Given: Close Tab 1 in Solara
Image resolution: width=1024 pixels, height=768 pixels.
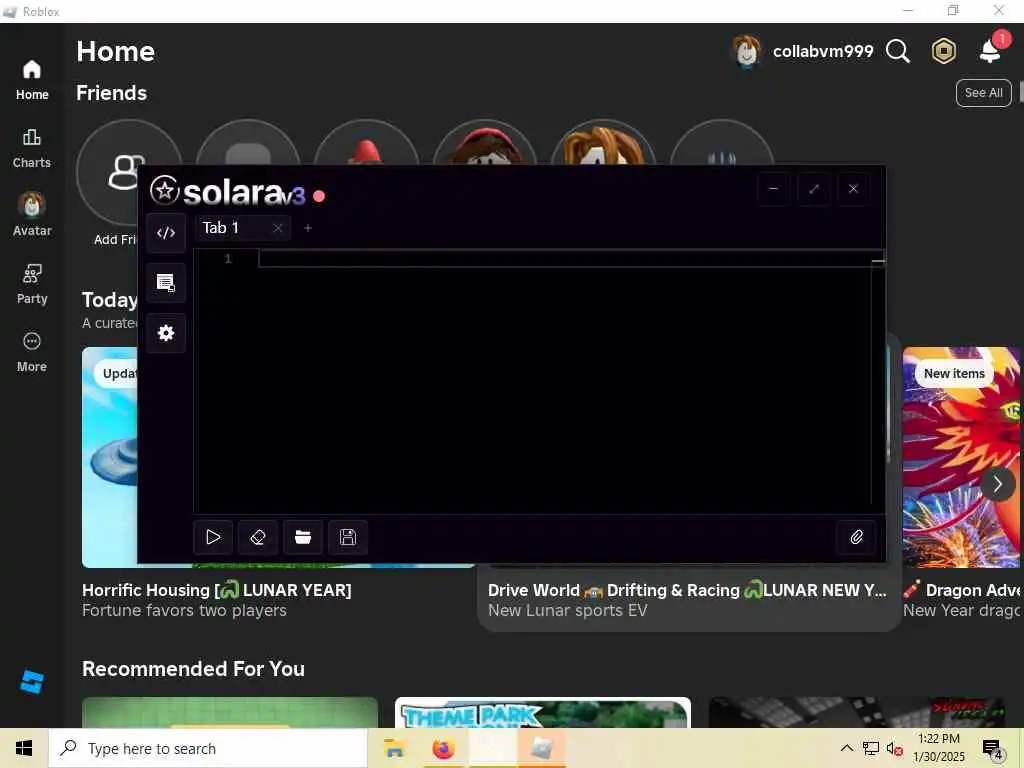Looking at the screenshot, I should click(278, 228).
